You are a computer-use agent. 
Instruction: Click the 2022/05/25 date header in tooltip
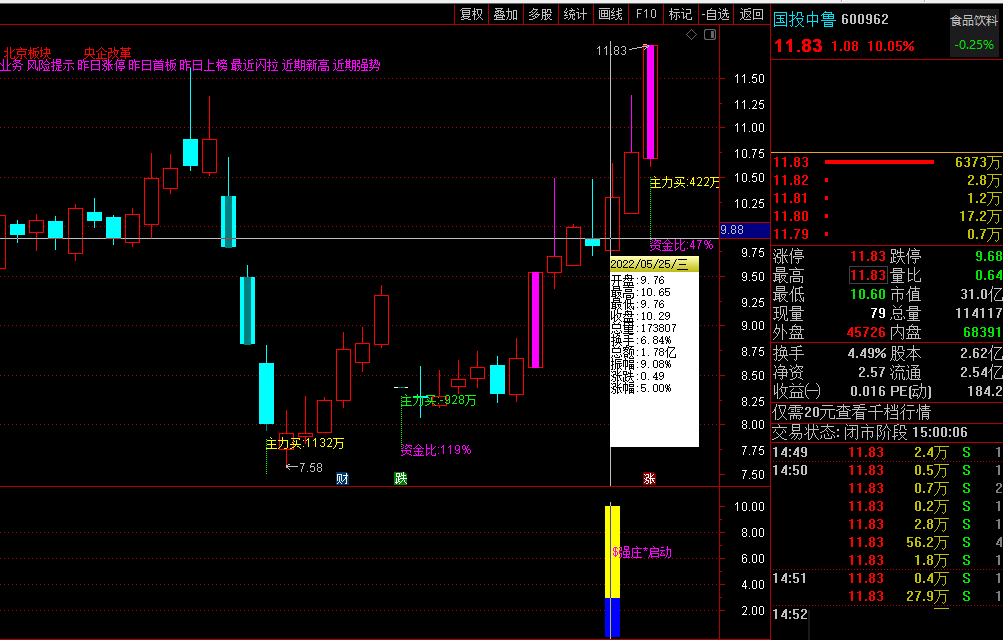point(654,264)
